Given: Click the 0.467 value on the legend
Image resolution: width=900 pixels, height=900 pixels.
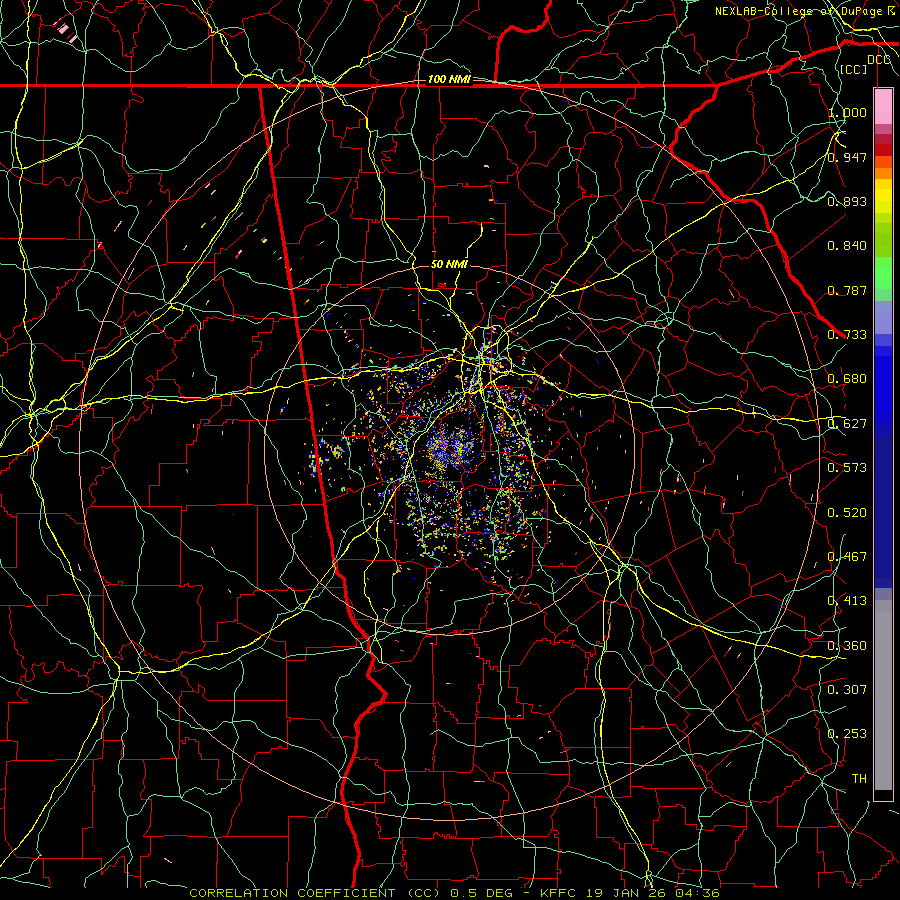Looking at the screenshot, I should (847, 557).
